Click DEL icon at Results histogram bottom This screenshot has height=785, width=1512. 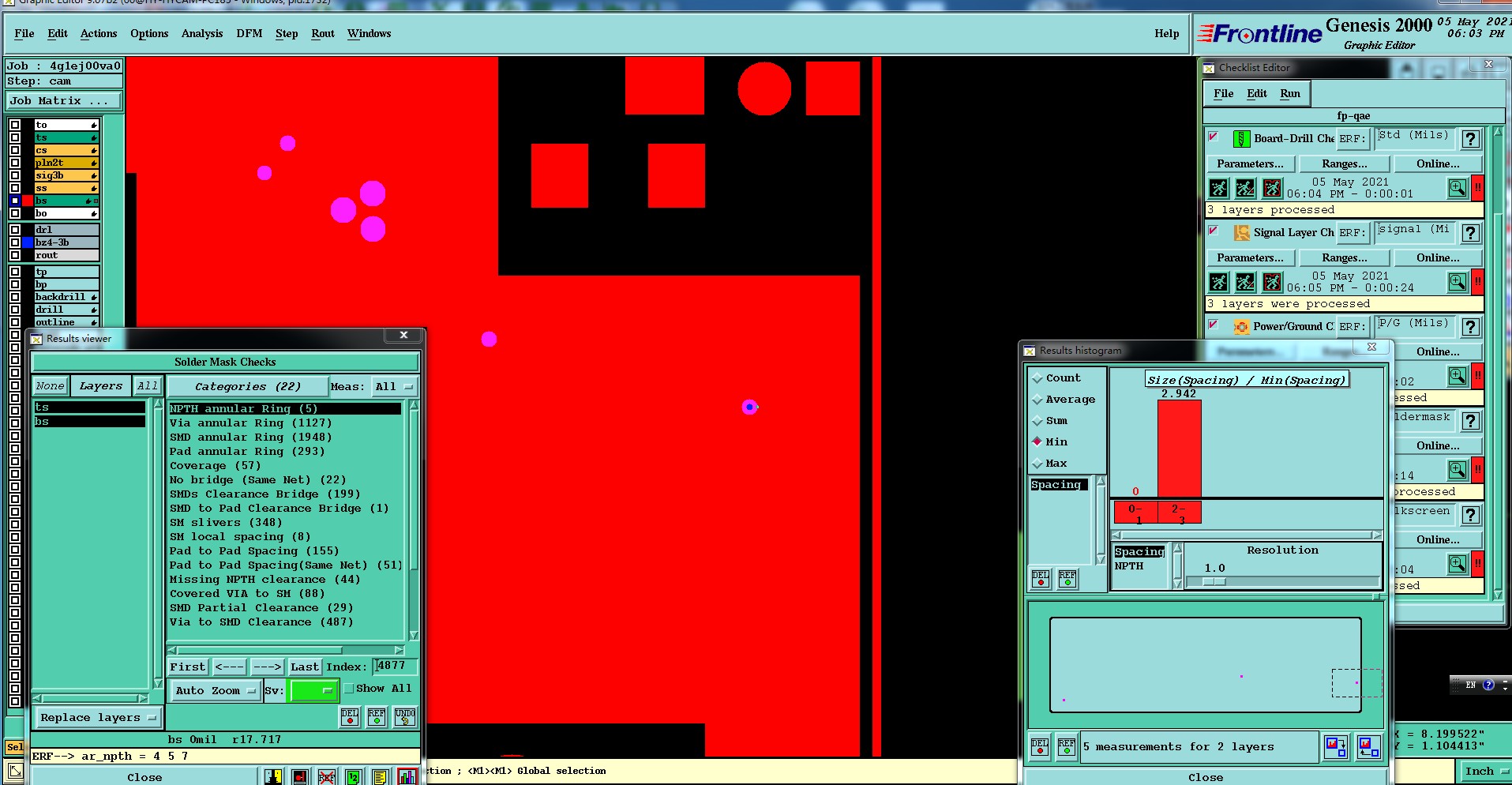pyautogui.click(x=1041, y=746)
